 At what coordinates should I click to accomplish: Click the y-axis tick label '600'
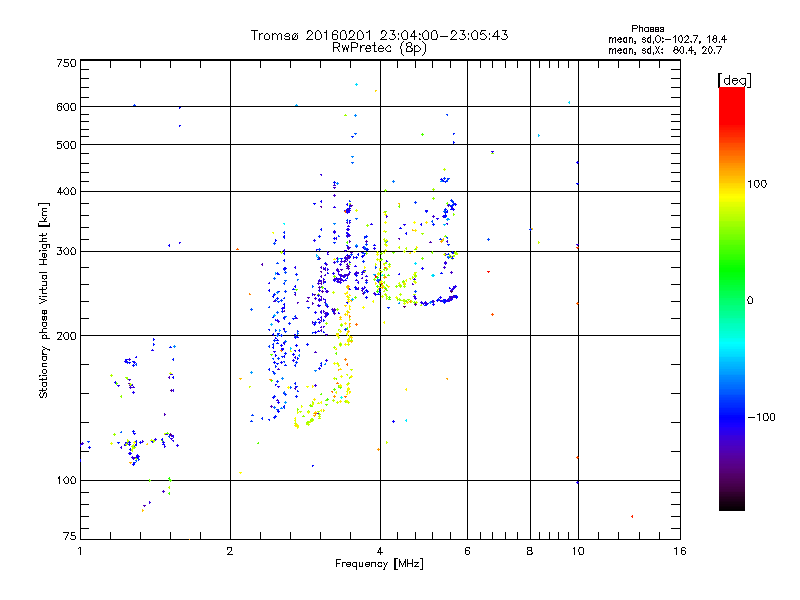[x=66, y=107]
